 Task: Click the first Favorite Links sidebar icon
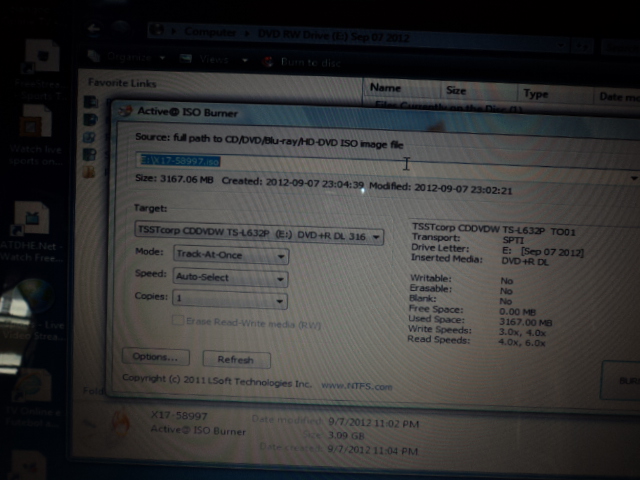[91, 102]
